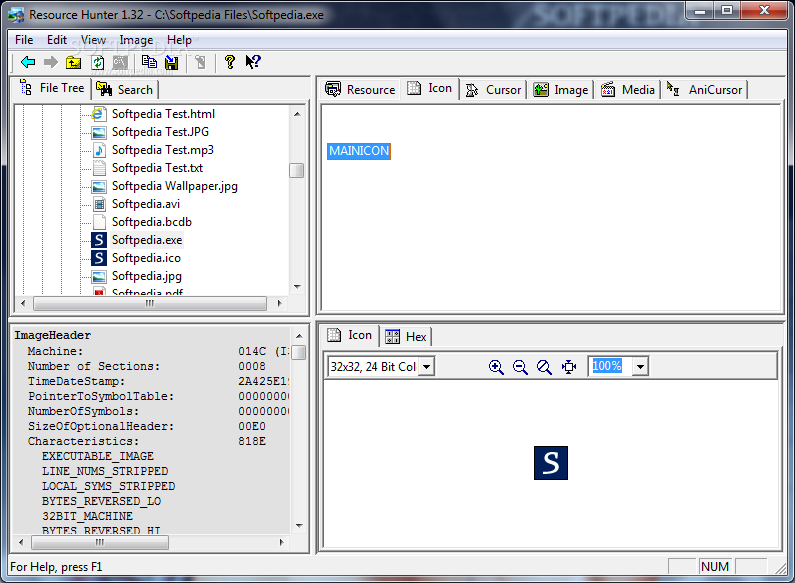Viewport: 795px width, 583px height.
Task: Click the EXECUTABLE_IMAGE characteristic line
Action: pyautogui.click(x=98, y=456)
